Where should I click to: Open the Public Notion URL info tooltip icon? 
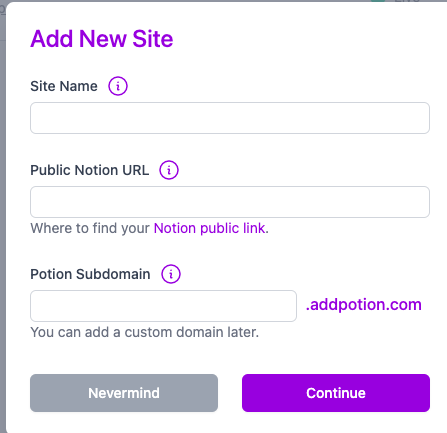(x=169, y=170)
